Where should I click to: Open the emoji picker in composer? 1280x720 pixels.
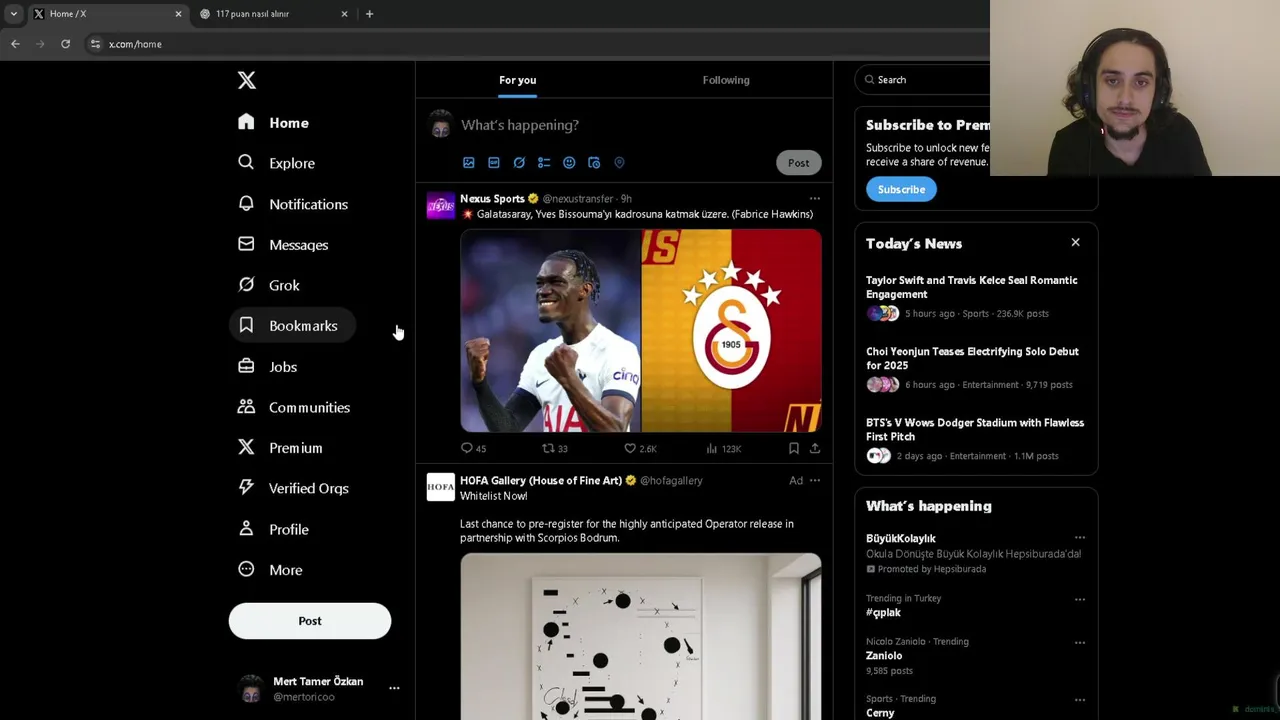[x=569, y=162]
